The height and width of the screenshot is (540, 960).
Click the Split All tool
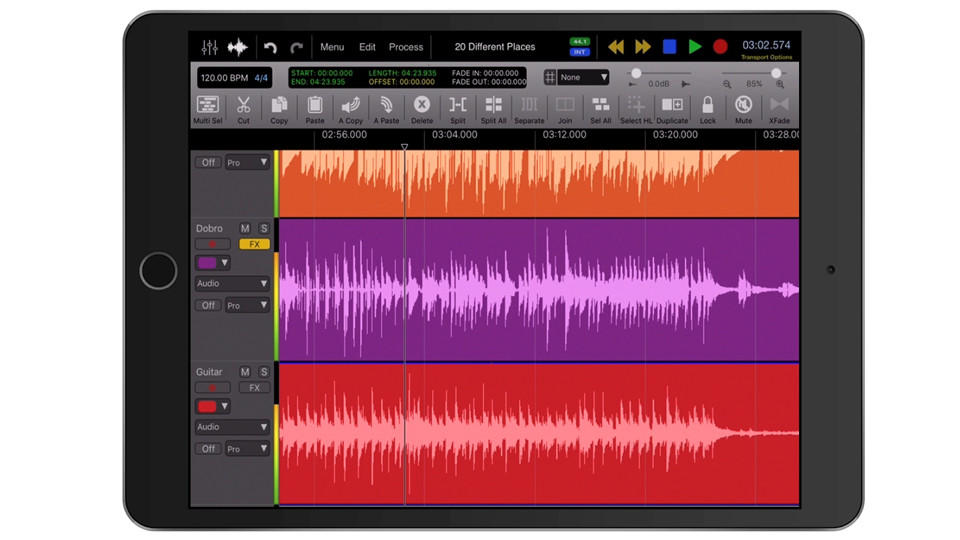pos(493,110)
